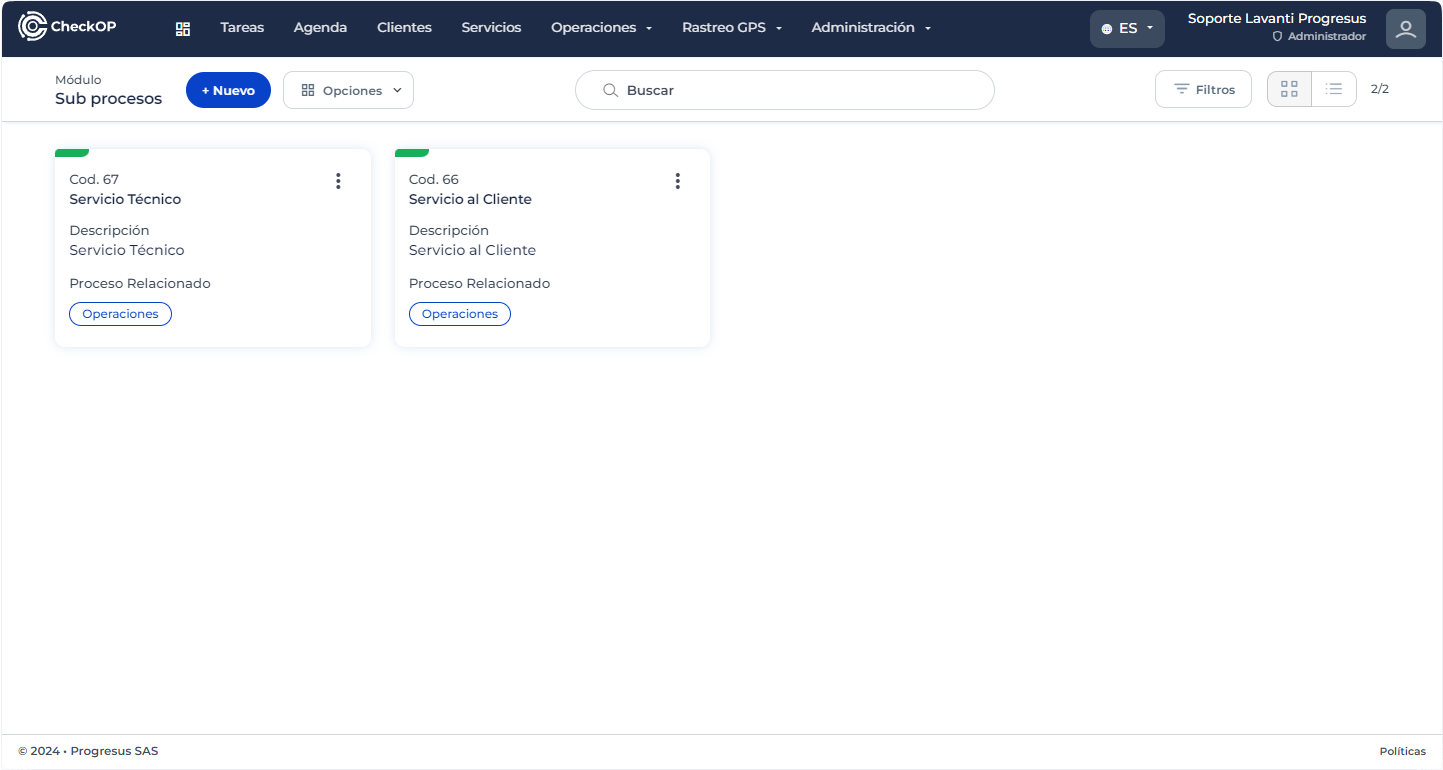Navigate to Clientes
Image resolution: width=1443 pixels, height=770 pixels.
404,28
